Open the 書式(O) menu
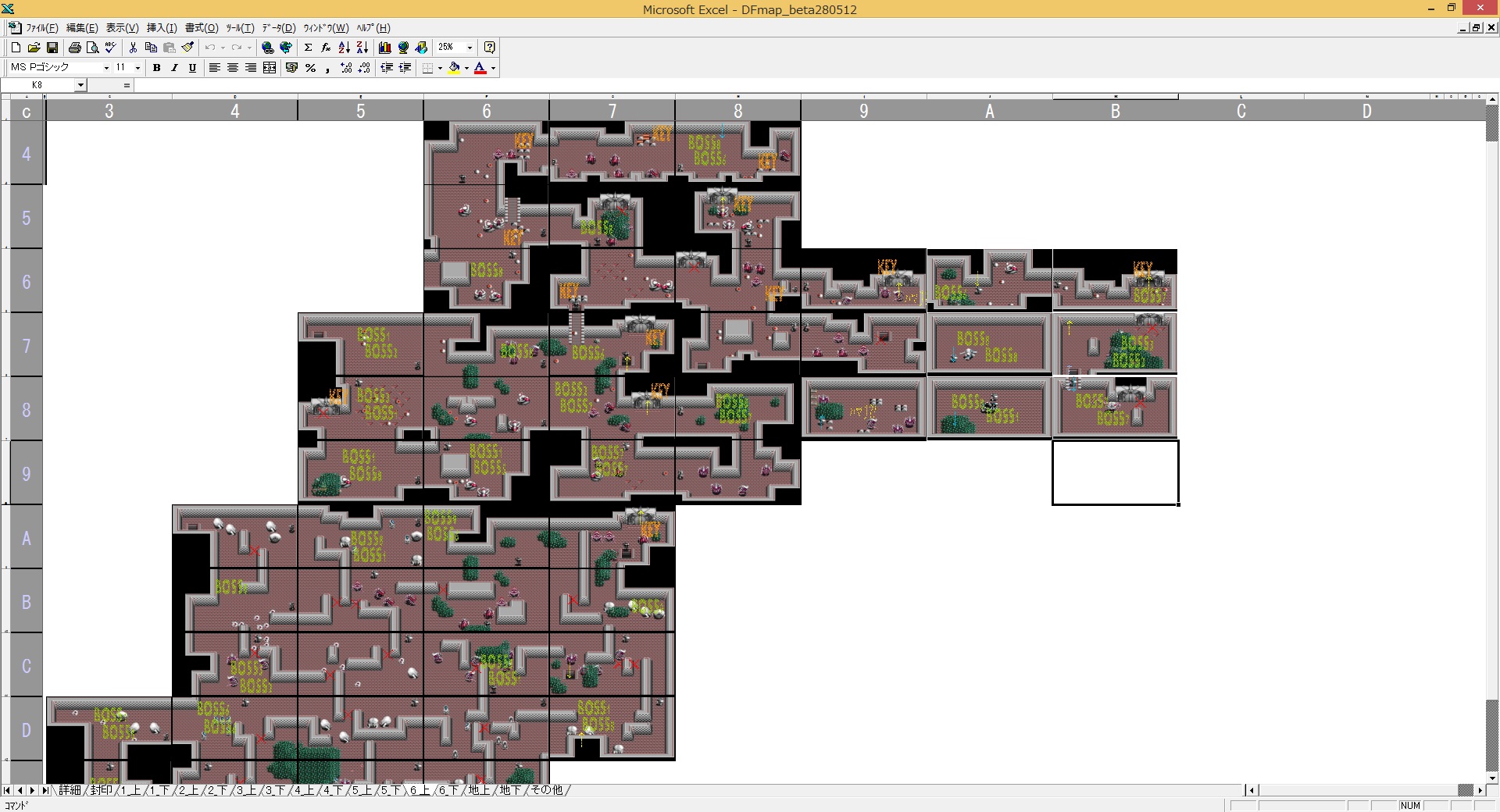The width and height of the screenshot is (1500, 812). (202, 28)
